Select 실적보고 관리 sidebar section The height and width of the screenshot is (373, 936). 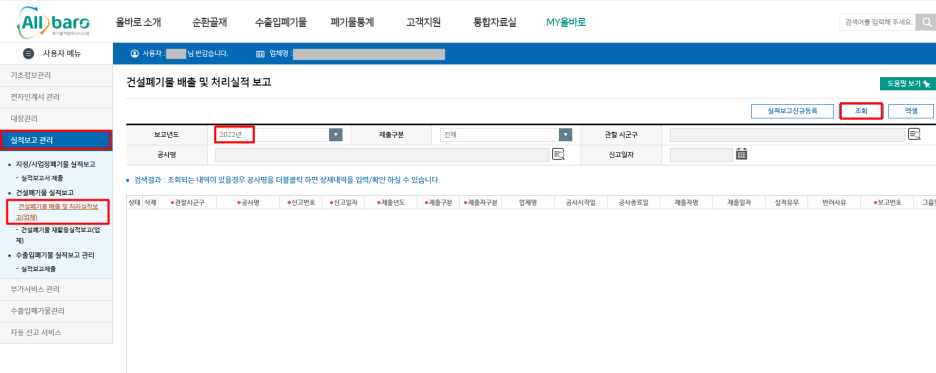(x=56, y=140)
